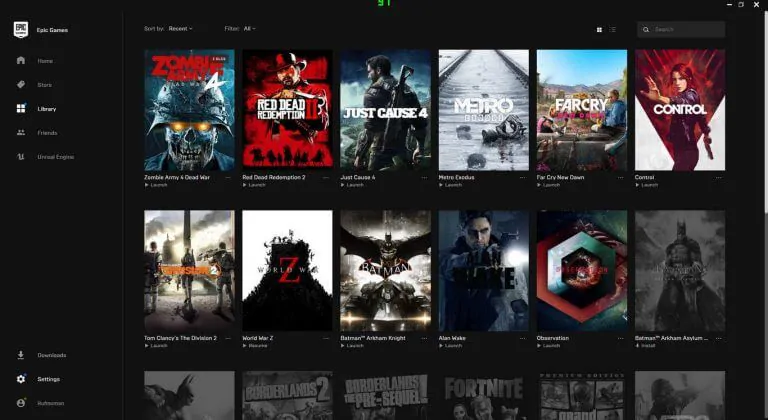The image size is (768, 420).
Task: Open the Settings gear icon
Action: click(x=21, y=379)
